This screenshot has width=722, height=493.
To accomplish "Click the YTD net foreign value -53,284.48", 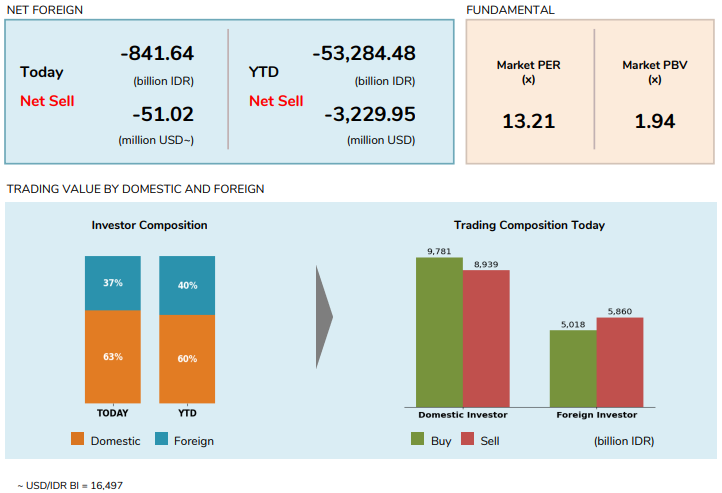I will pyautogui.click(x=364, y=53).
